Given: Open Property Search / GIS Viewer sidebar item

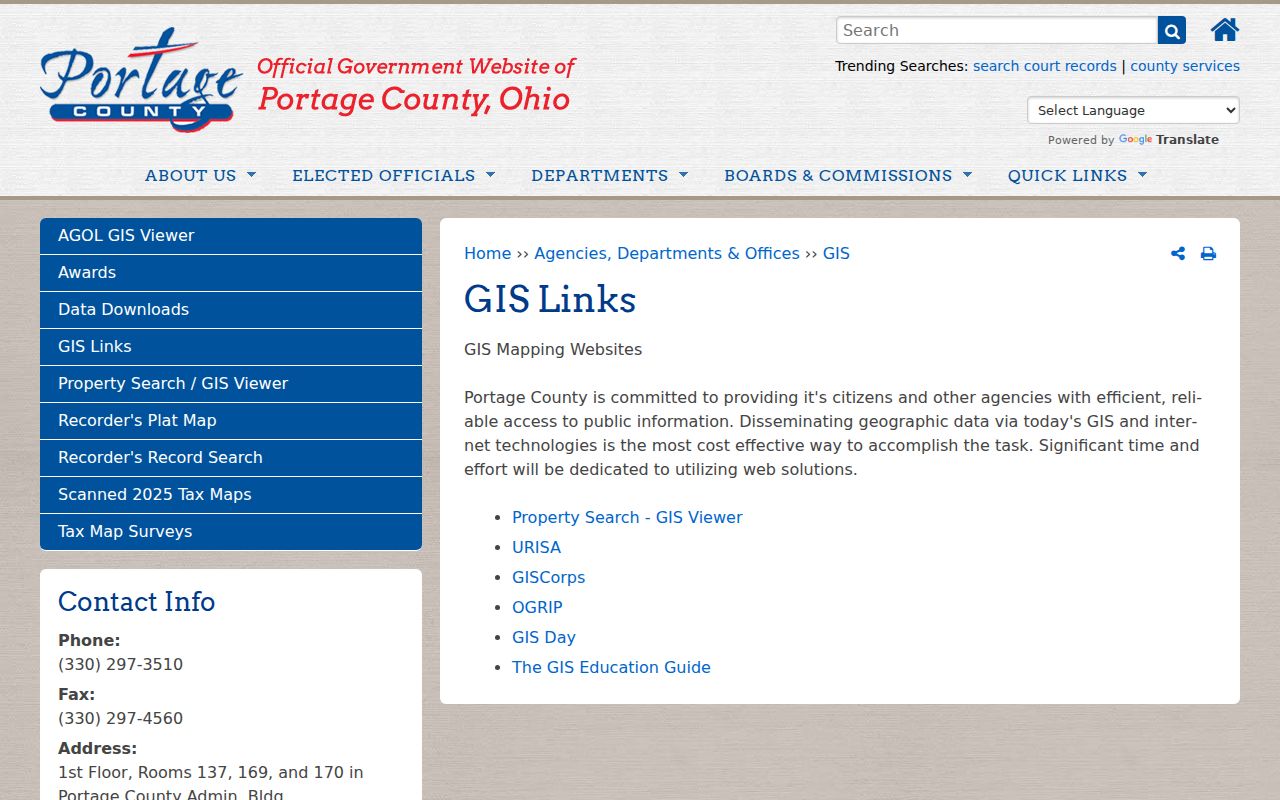Looking at the screenshot, I should click(231, 384).
